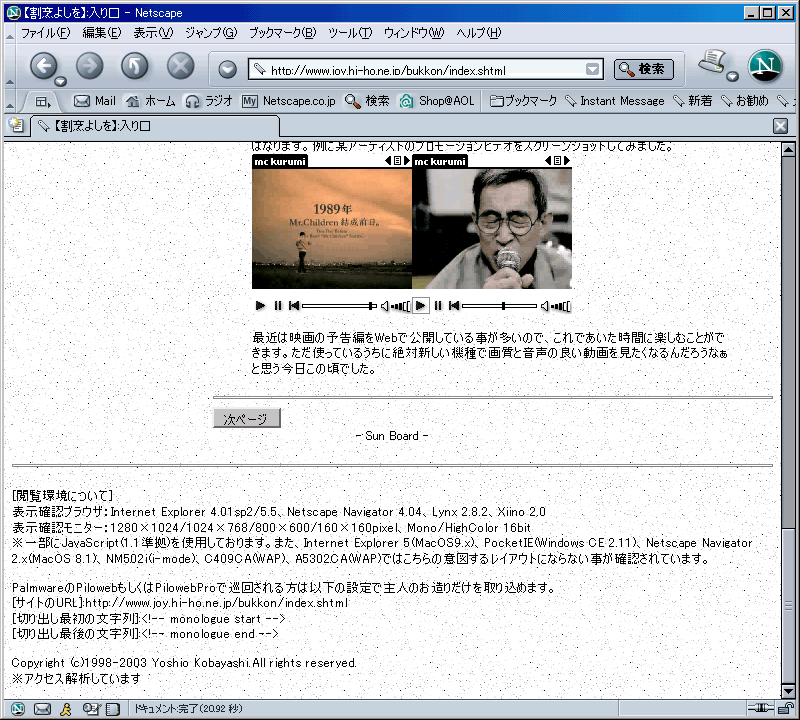Image resolution: width=800 pixels, height=720 pixels.
Task: Open the お勧め bookmark
Action: pyautogui.click(x=744, y=101)
